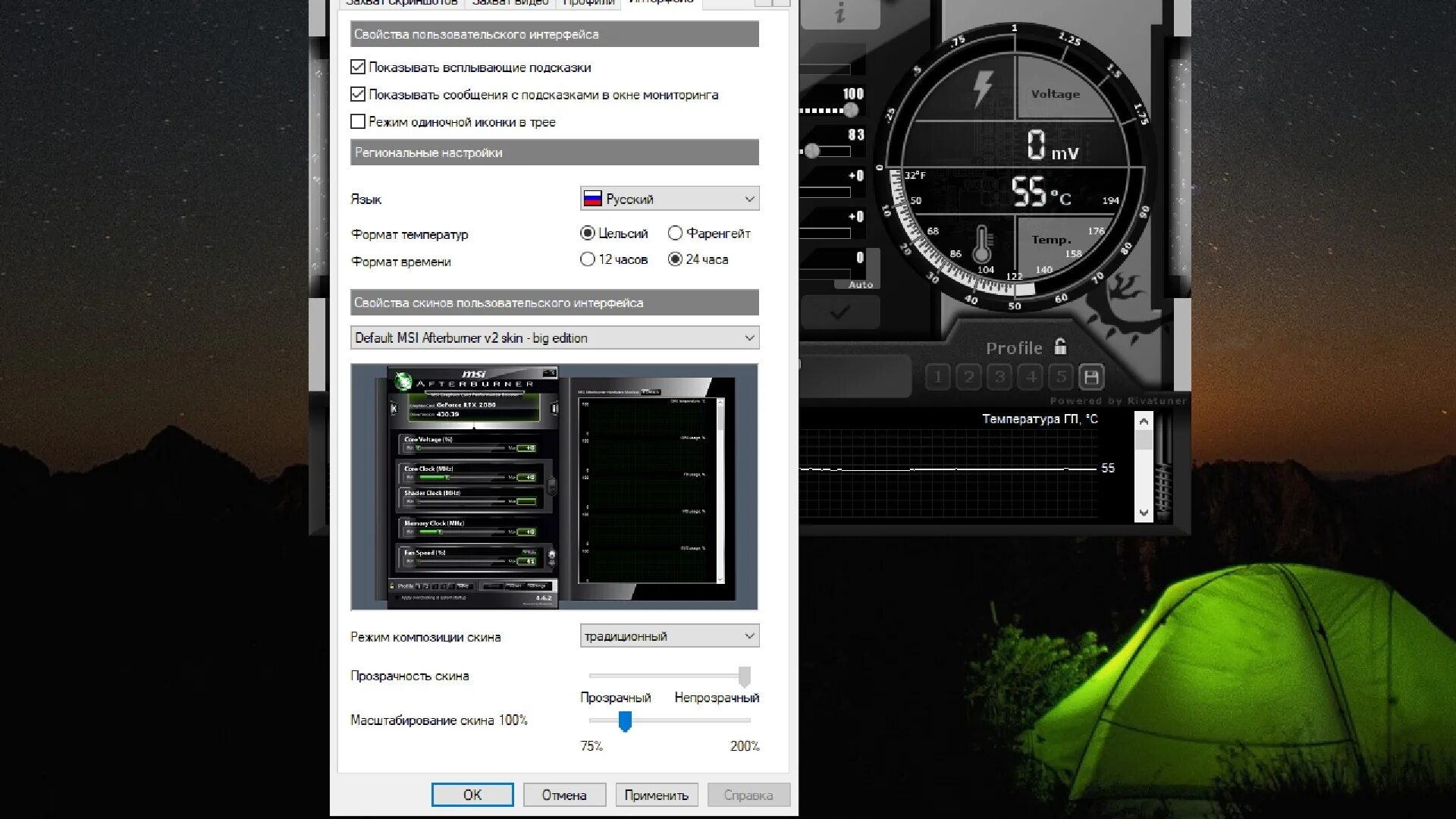1456x819 pixels.
Task: Open the skin selection dropdown
Action: click(554, 337)
